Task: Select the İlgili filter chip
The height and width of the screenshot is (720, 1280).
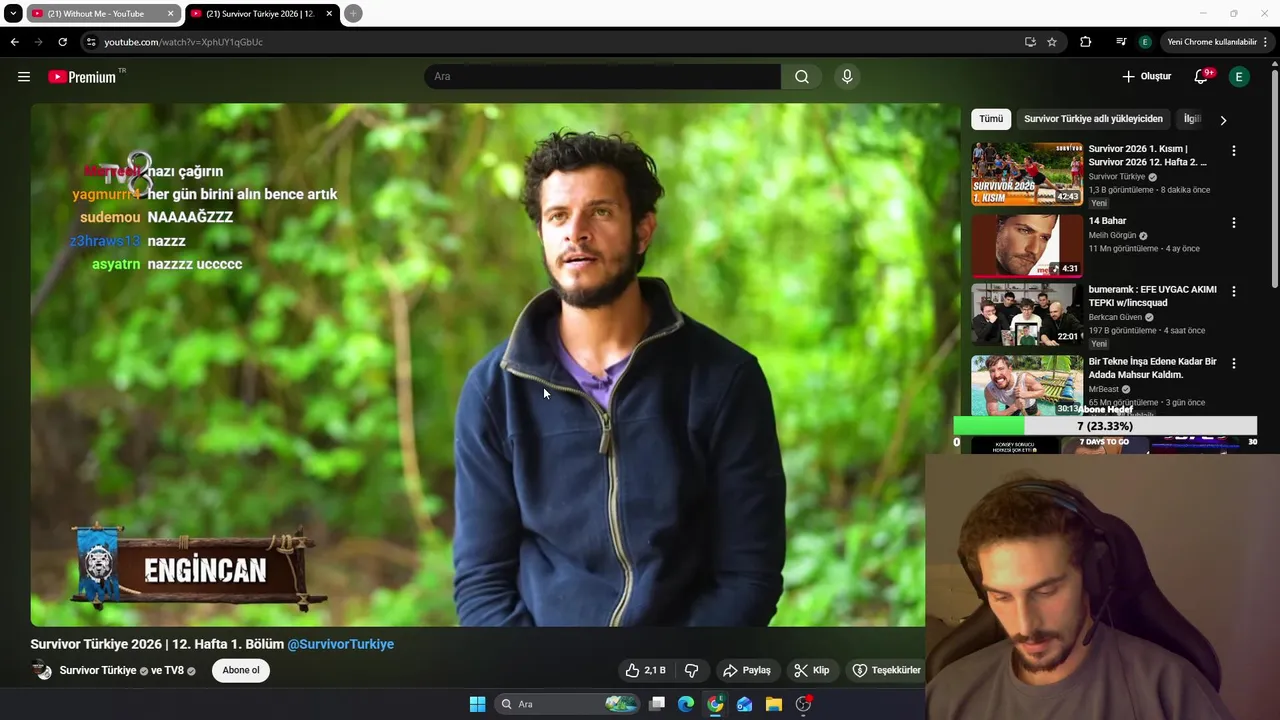Action: pos(1191,119)
